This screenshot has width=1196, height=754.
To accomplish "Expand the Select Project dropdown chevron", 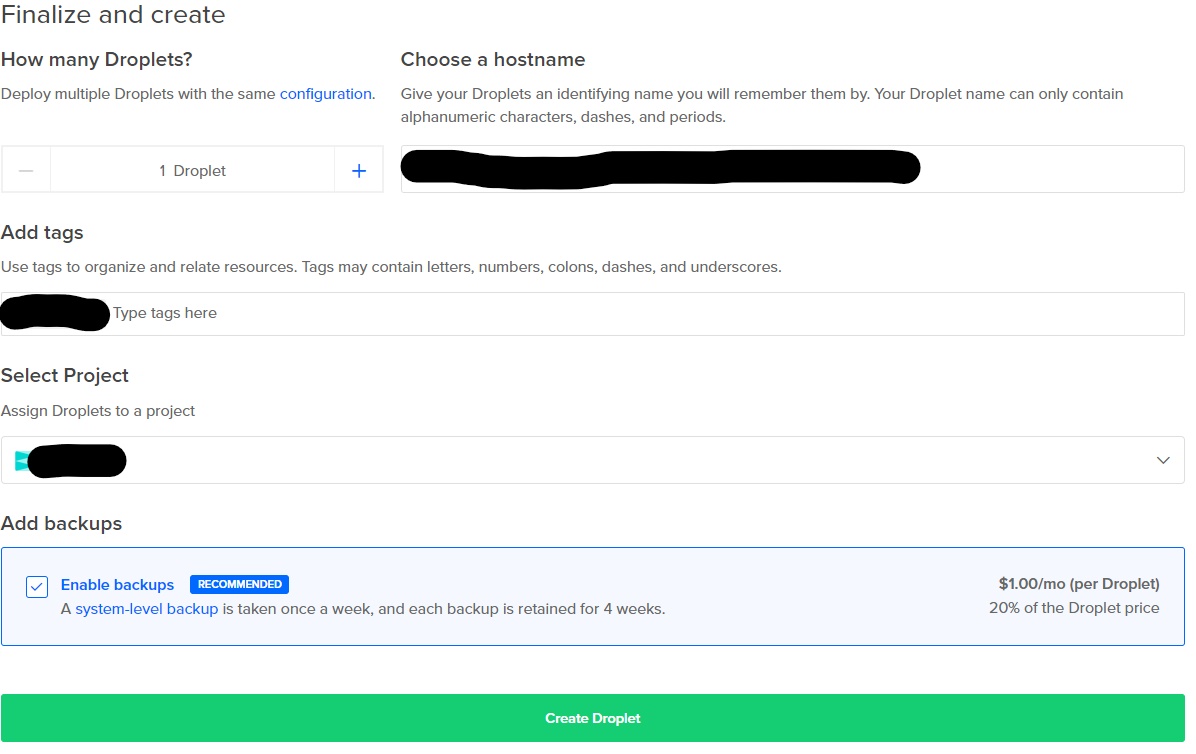I will tap(1162, 460).
